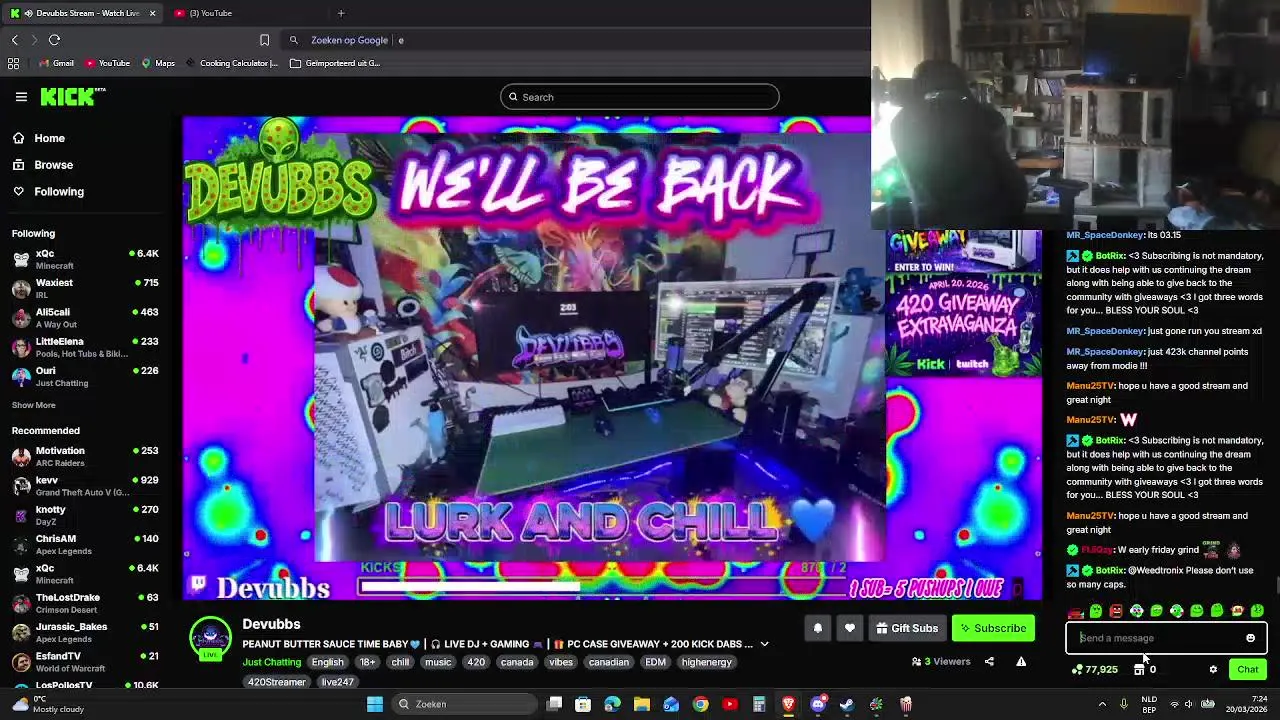Click the EDM tag
The width and height of the screenshot is (1280, 720).
click(x=655, y=662)
